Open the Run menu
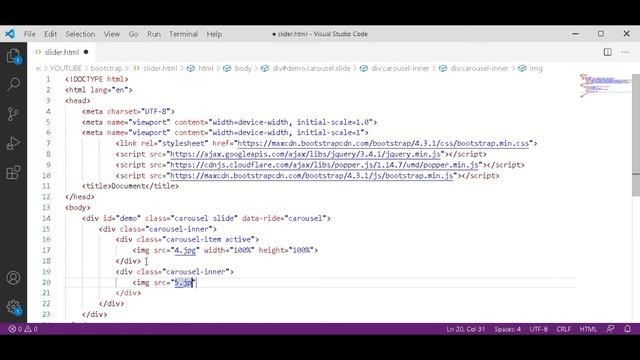Image resolution: width=640 pixels, height=360 pixels. pyautogui.click(x=154, y=34)
